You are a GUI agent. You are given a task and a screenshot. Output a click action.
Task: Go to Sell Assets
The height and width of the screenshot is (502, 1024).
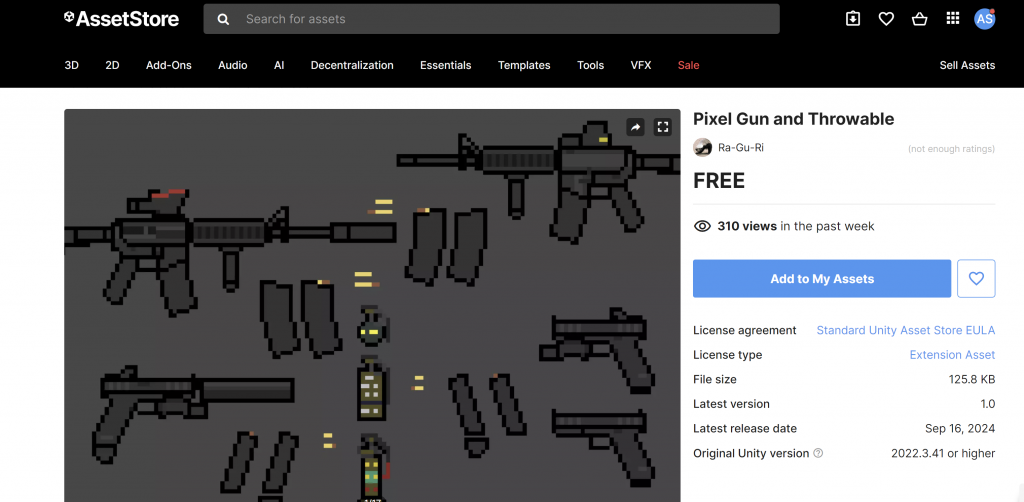(x=967, y=65)
